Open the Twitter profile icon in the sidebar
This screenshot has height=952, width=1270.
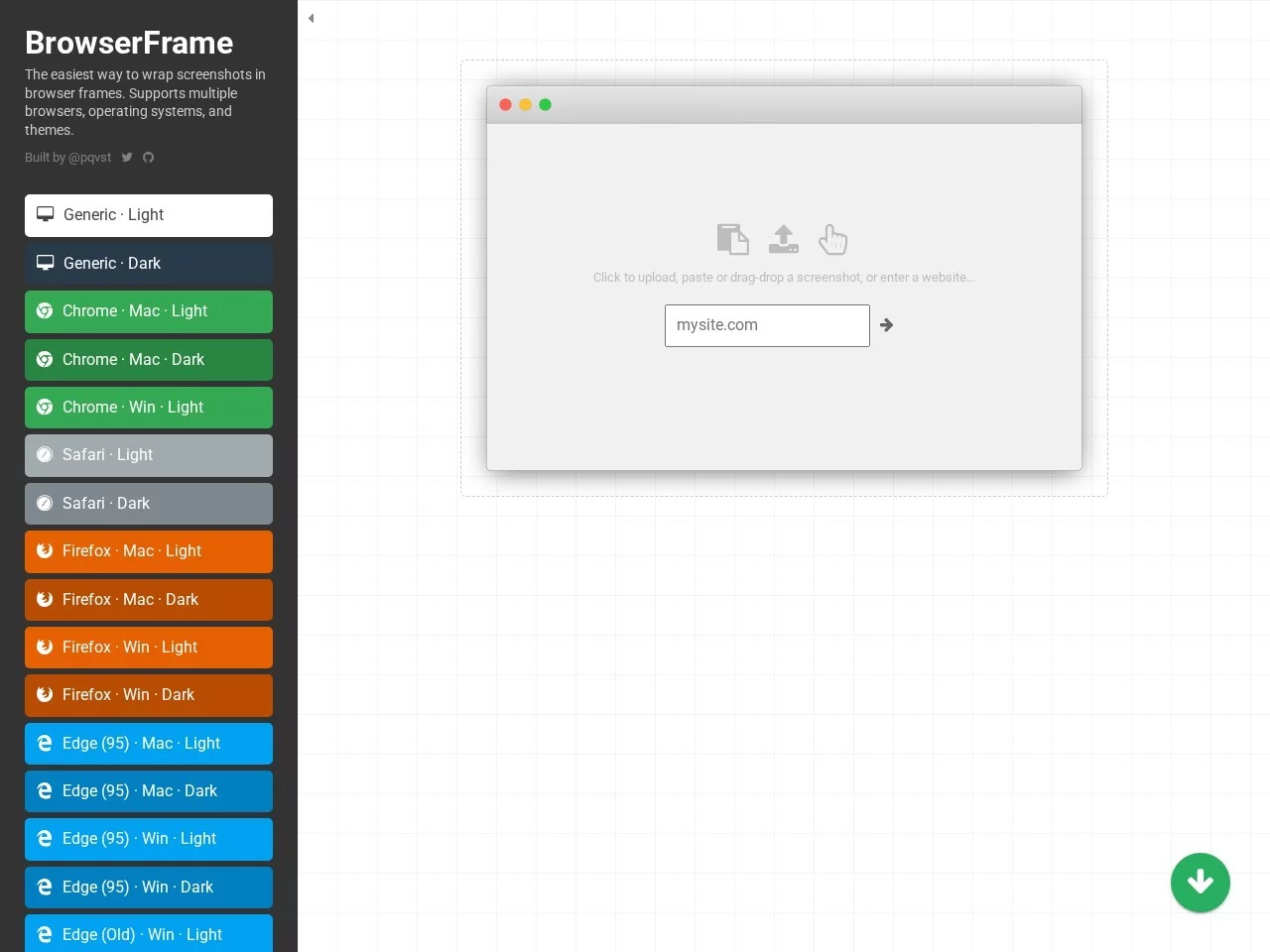click(x=127, y=157)
